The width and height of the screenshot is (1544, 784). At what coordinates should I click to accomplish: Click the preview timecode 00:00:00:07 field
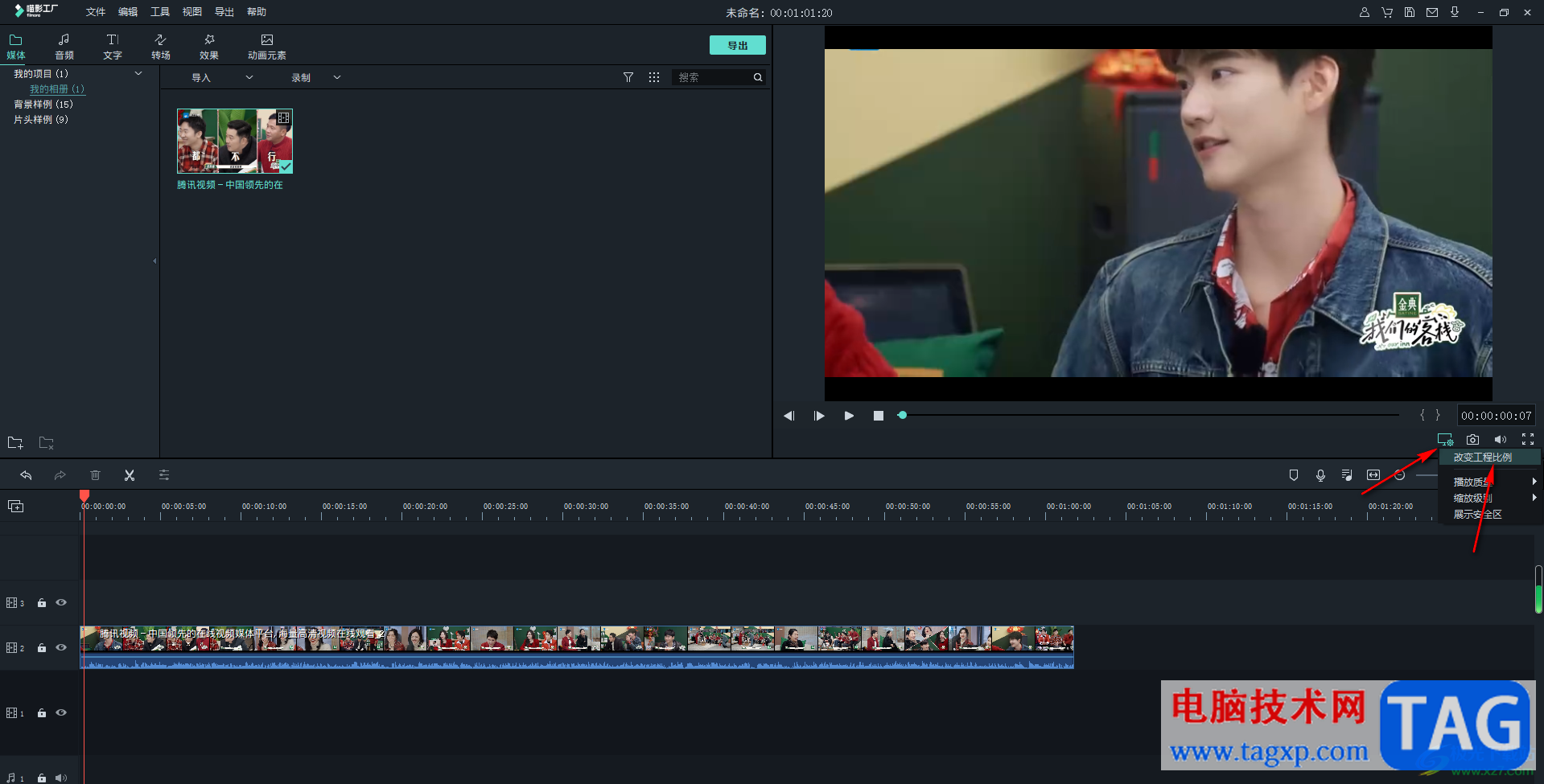pos(1497,416)
